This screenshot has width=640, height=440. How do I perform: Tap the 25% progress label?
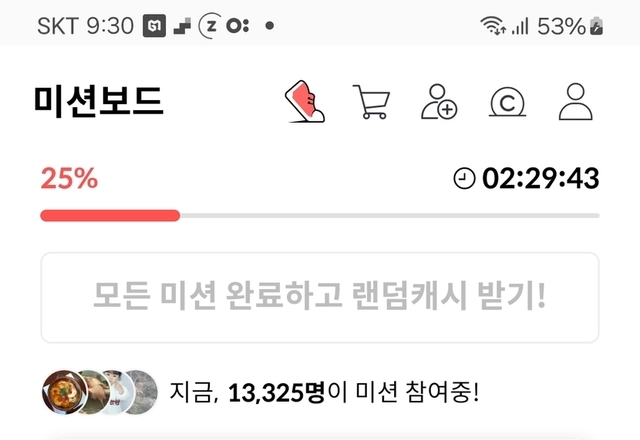(x=69, y=178)
